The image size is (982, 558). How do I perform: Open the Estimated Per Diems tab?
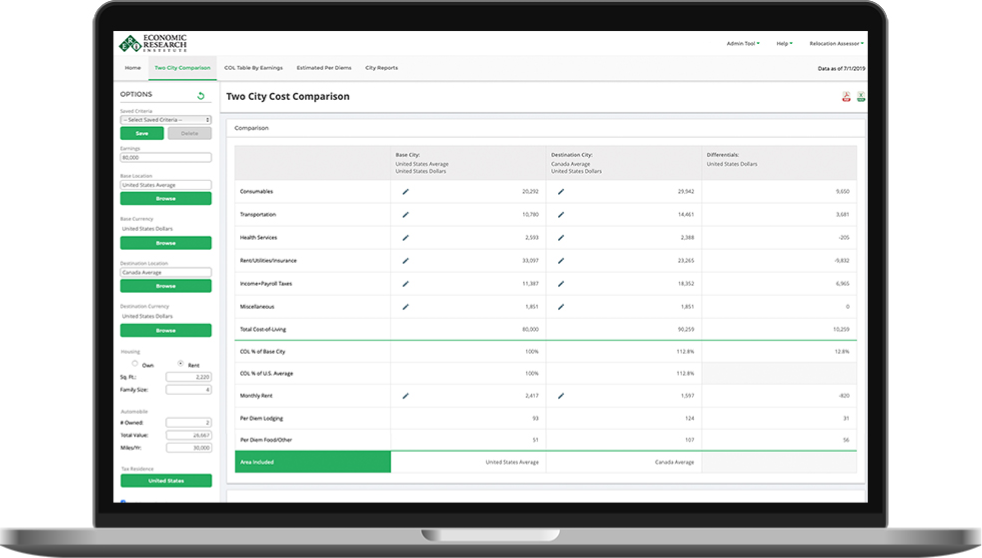click(324, 68)
